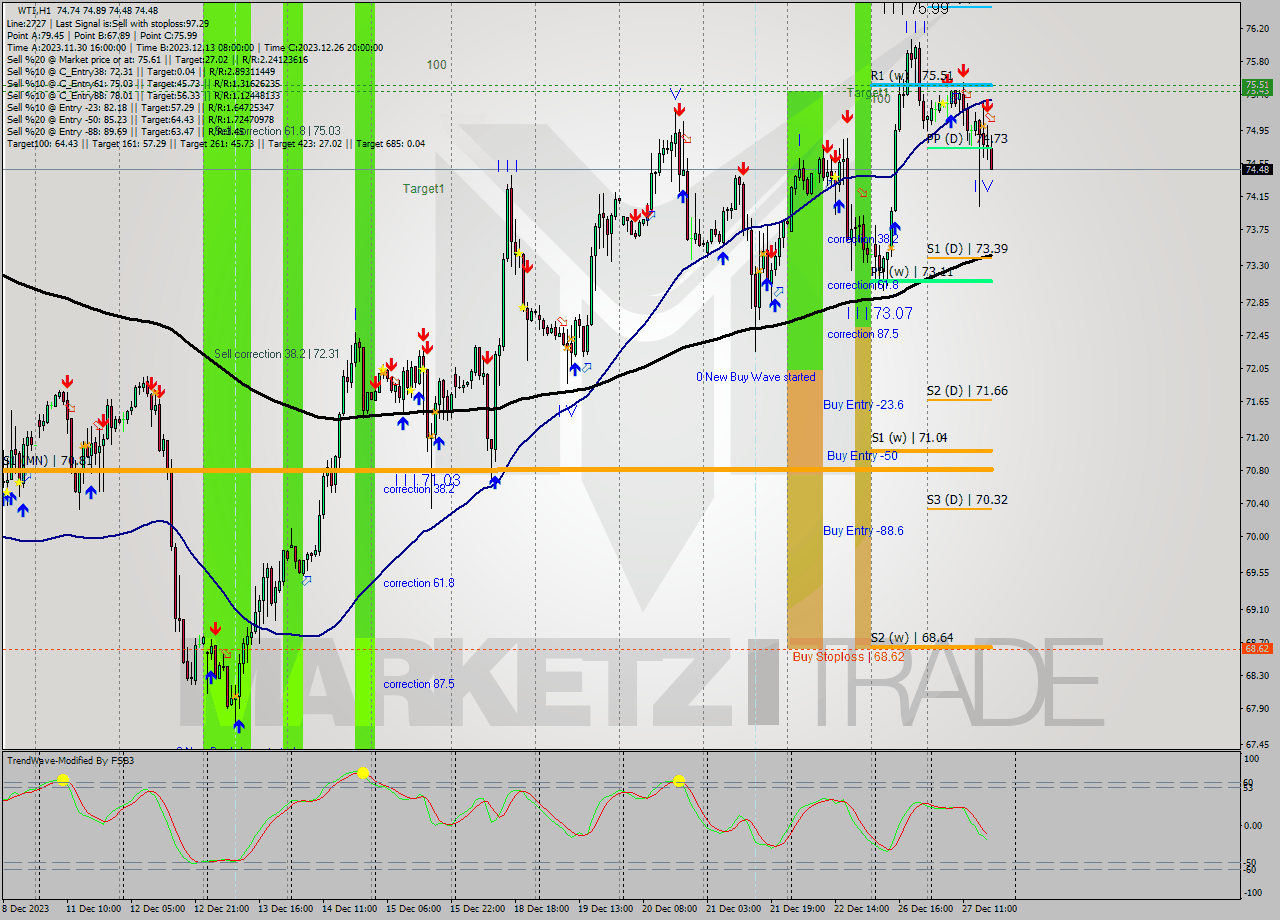Click the '11 Dec 10:00' time label

pyautogui.click(x=92, y=908)
